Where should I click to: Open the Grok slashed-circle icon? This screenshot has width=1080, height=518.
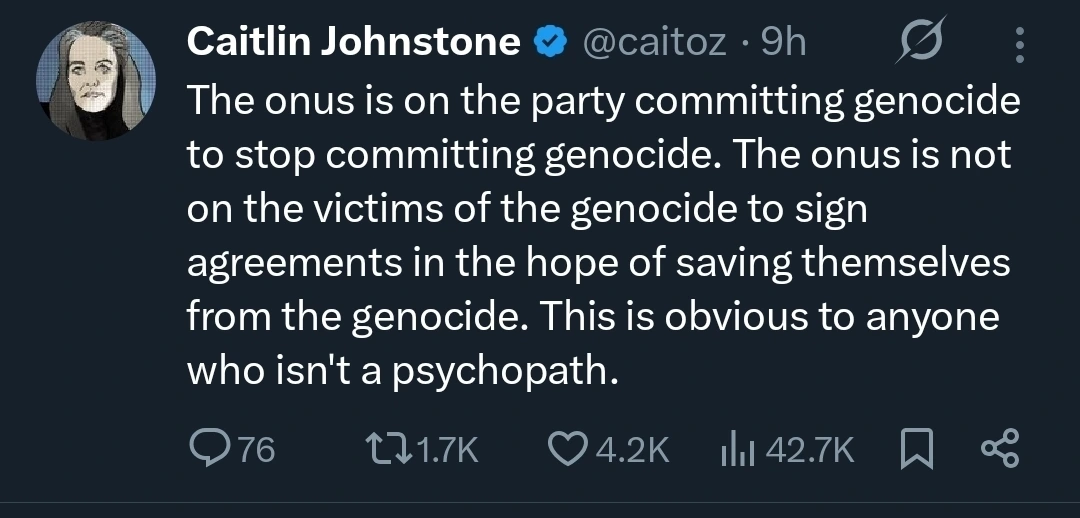[917, 43]
